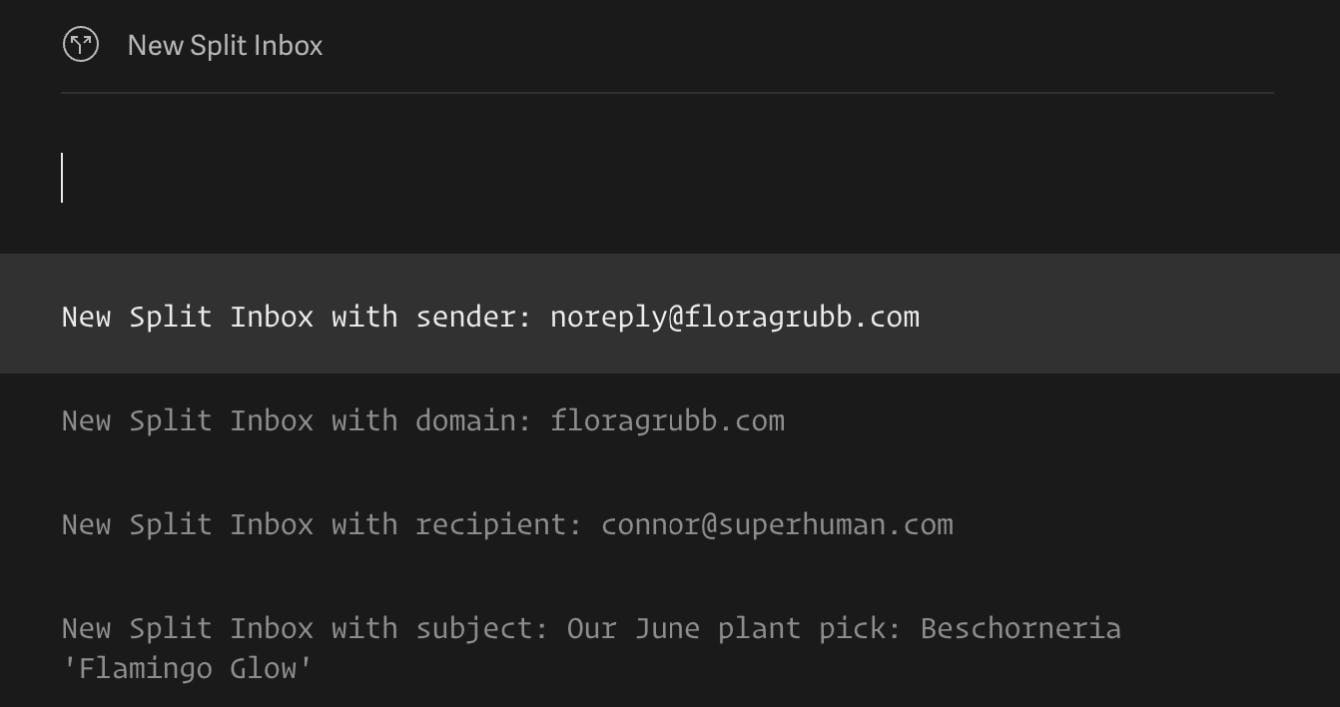Screen dimensions: 1340x707
Task: Click the word "domain:" in the second suggestion
Action: [x=474, y=421]
